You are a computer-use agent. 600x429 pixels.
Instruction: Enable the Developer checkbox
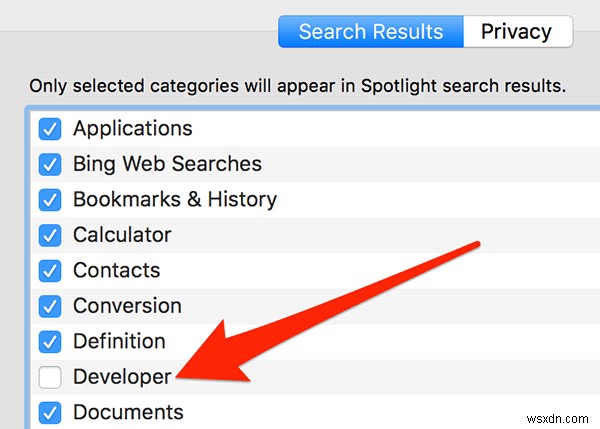(50, 377)
